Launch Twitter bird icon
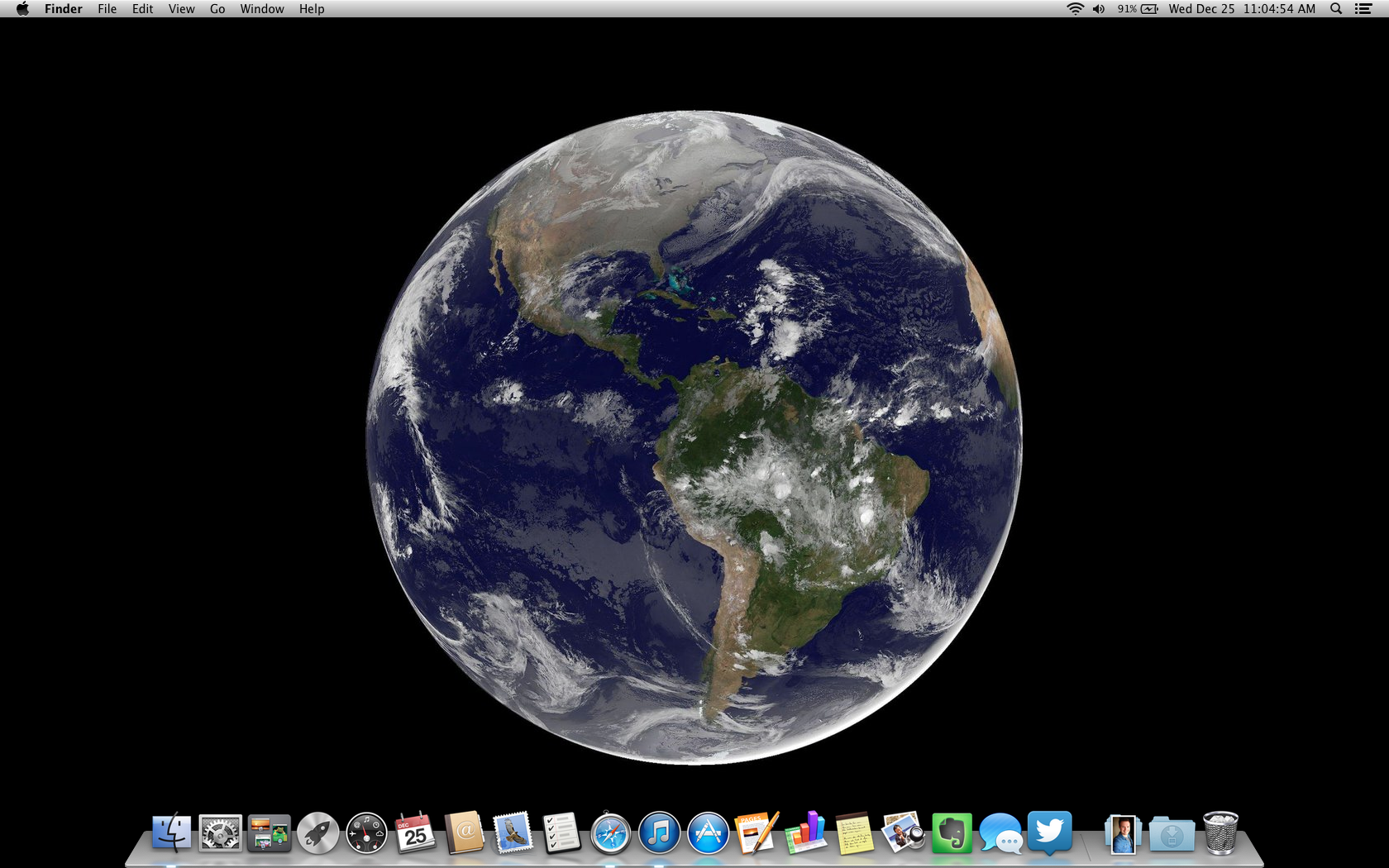Screen dimensions: 1389x868 pyautogui.click(x=1049, y=832)
